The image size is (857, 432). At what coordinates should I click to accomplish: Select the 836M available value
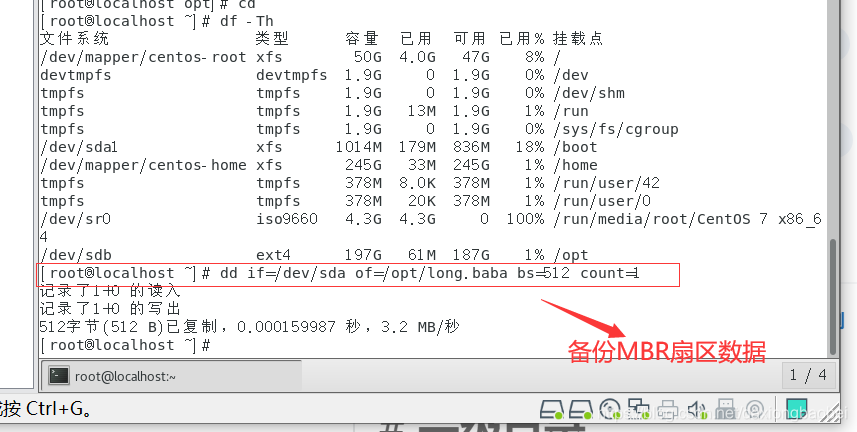pyautogui.click(x=471, y=147)
